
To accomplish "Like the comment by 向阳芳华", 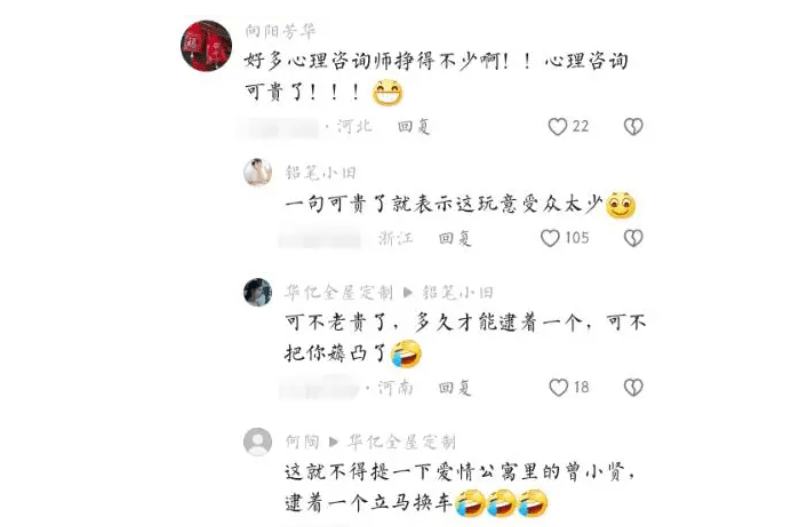I will pos(557,126).
